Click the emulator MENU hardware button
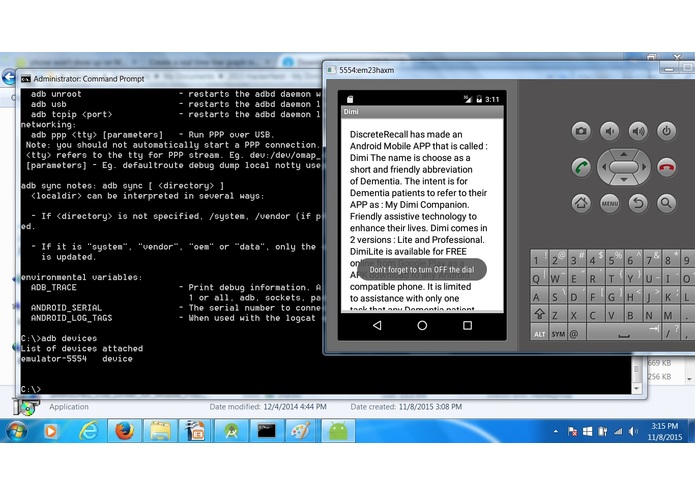The height and width of the screenshot is (494, 695). [609, 203]
